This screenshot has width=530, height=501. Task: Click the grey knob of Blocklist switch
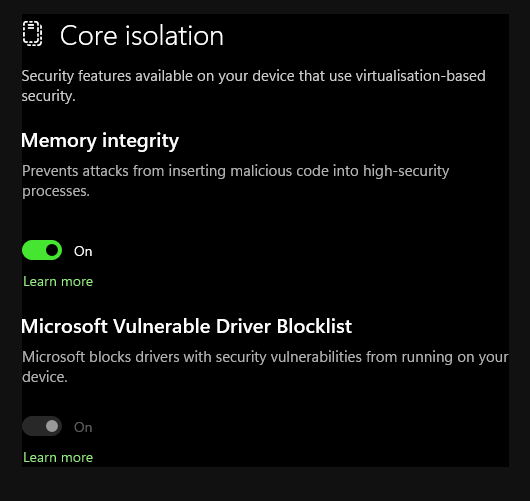tap(52, 426)
